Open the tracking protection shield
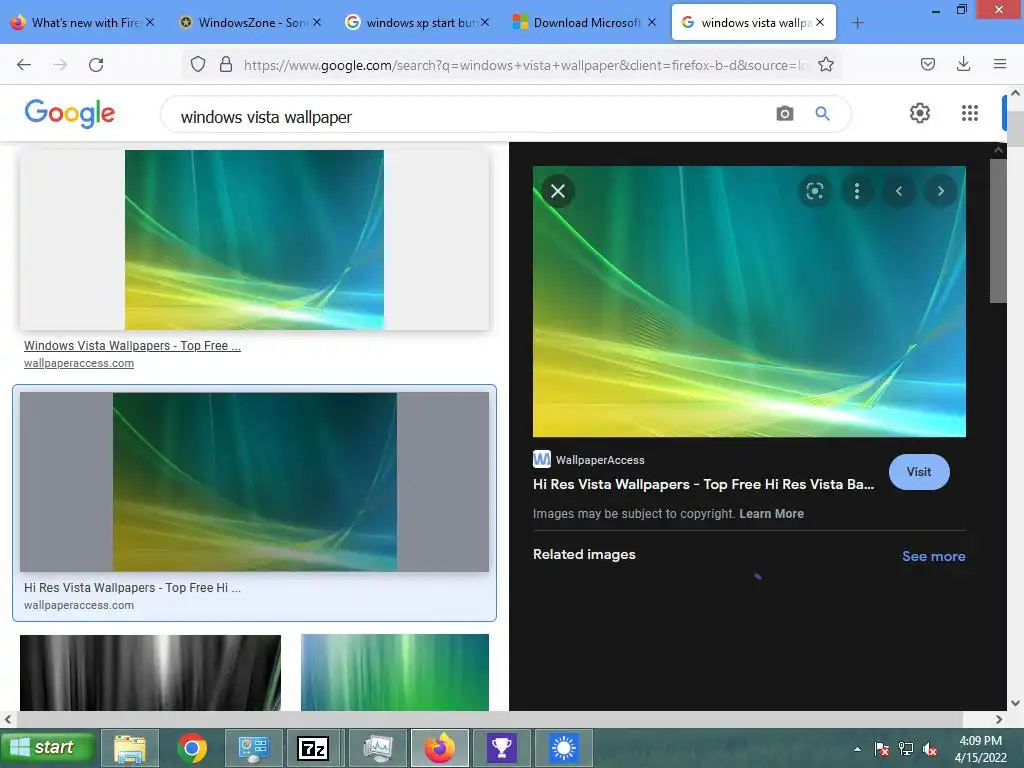The width and height of the screenshot is (1024, 768). (198, 64)
